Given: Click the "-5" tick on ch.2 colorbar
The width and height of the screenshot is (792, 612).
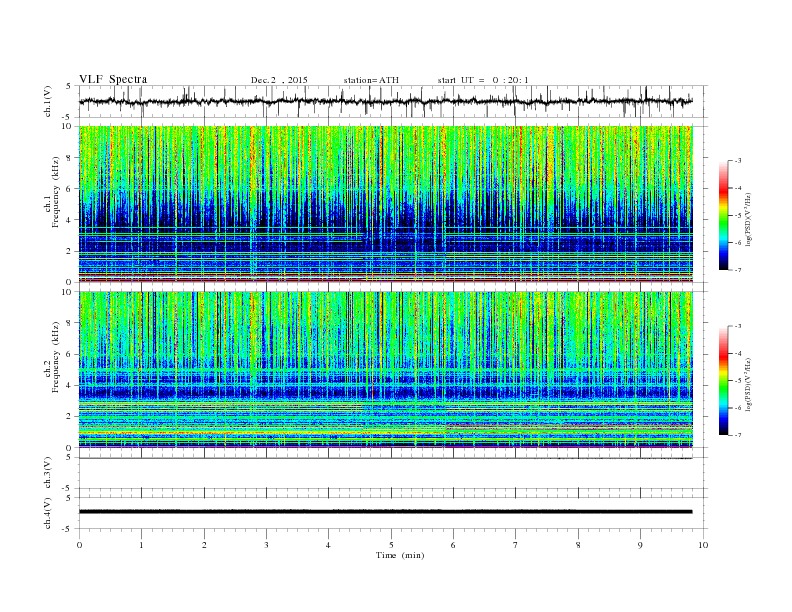Looking at the screenshot, I should pyautogui.click(x=737, y=381).
